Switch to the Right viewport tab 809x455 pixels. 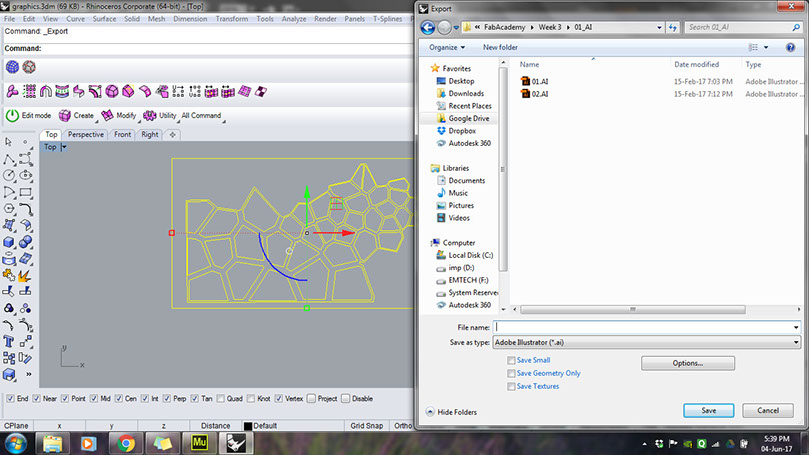pos(150,135)
